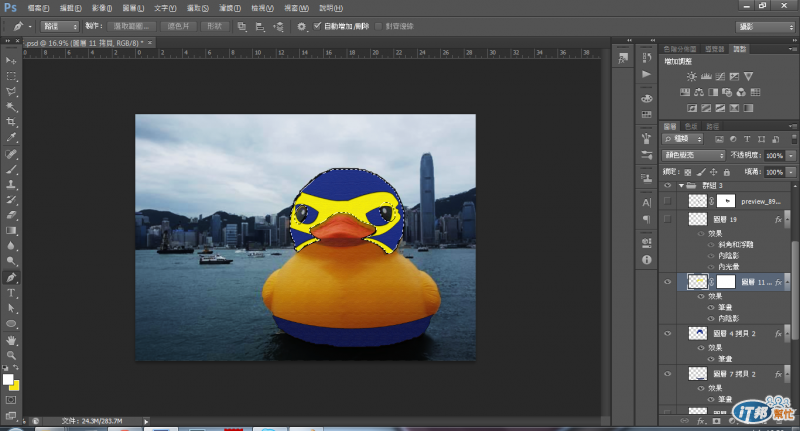Viewport: 800px width, 431px height.
Task: Show the preview_89 layer
Action: (x=667, y=201)
